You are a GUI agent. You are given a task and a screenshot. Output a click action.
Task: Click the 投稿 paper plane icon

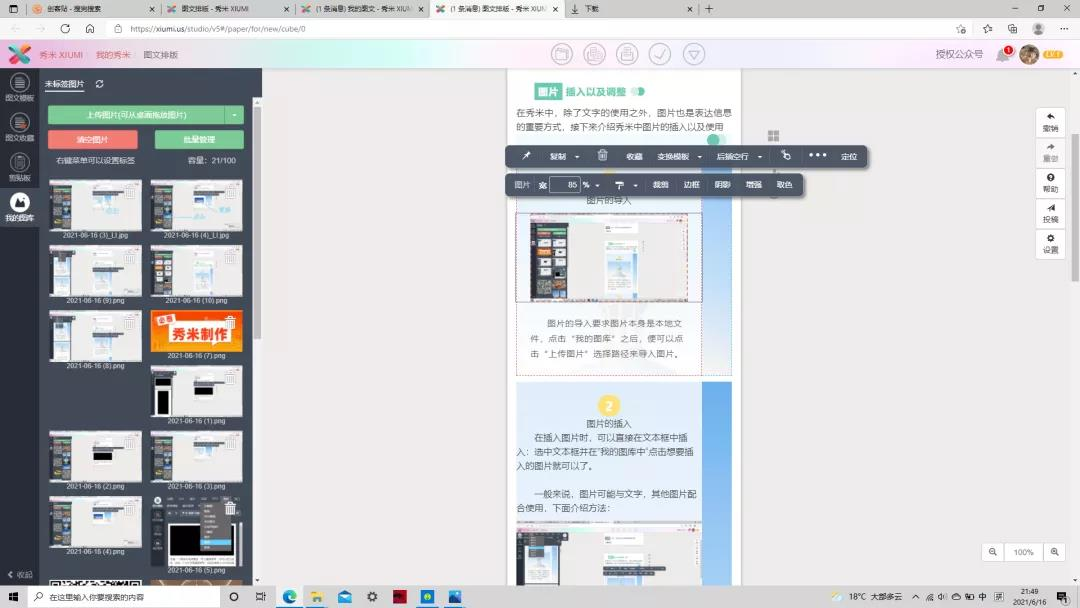pyautogui.click(x=1050, y=213)
